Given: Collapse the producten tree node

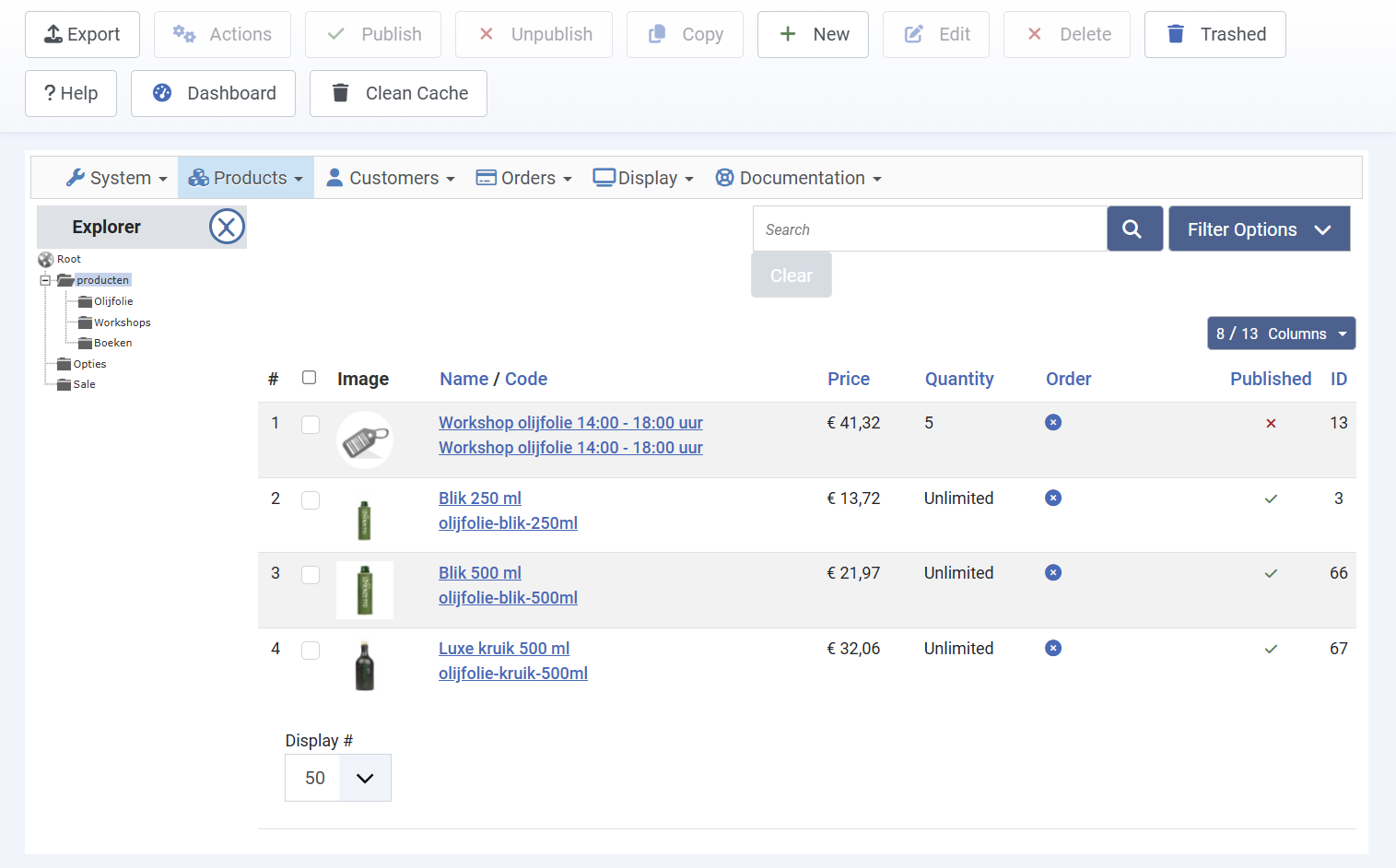Looking at the screenshot, I should (x=44, y=280).
